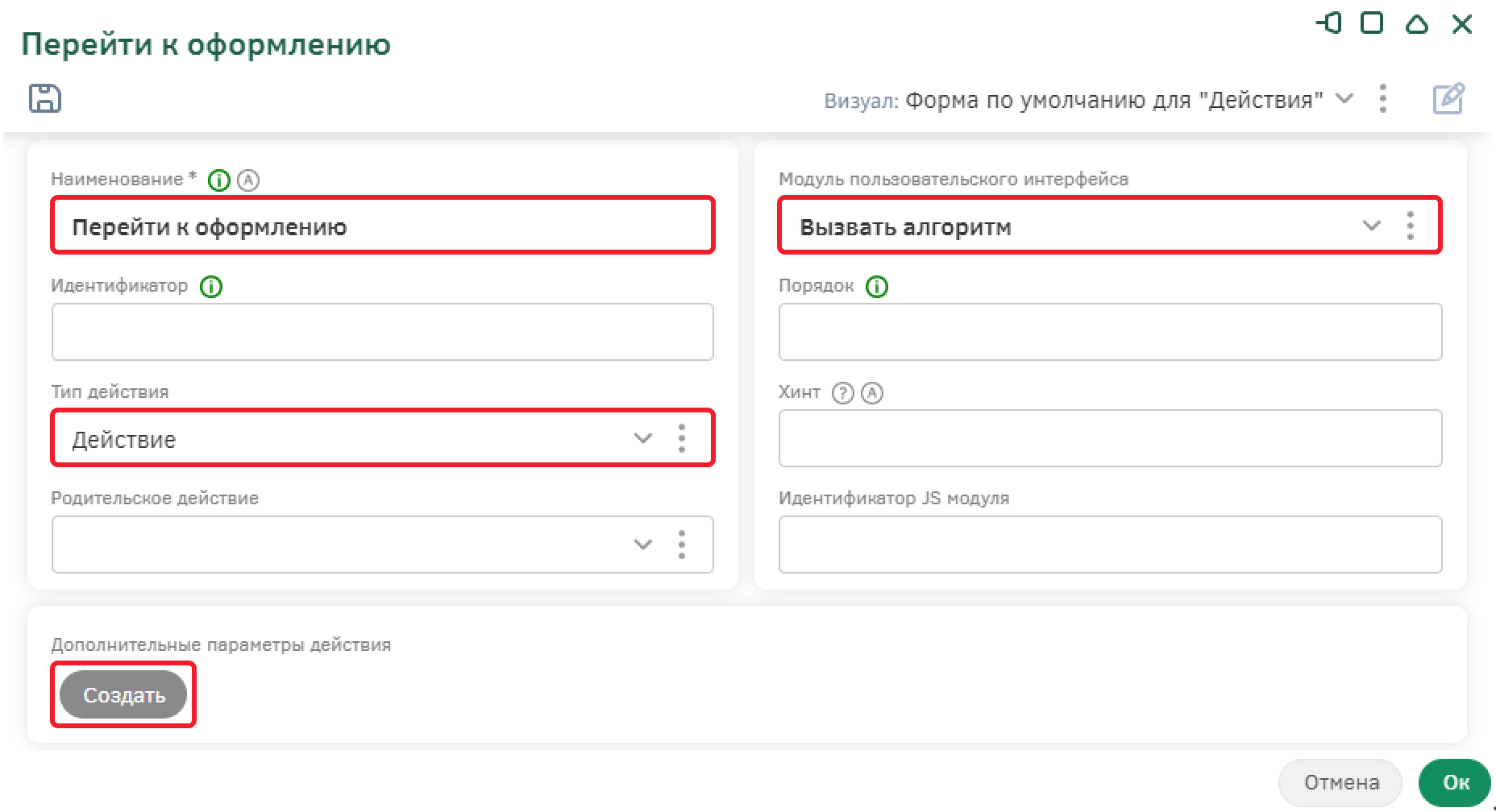The image size is (1496, 812).
Task: Click the save floppy disk icon
Action: tap(45, 98)
